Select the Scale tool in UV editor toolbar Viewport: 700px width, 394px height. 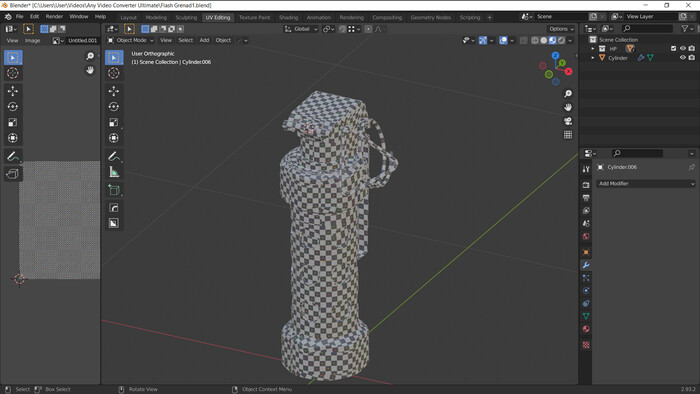[x=13, y=122]
